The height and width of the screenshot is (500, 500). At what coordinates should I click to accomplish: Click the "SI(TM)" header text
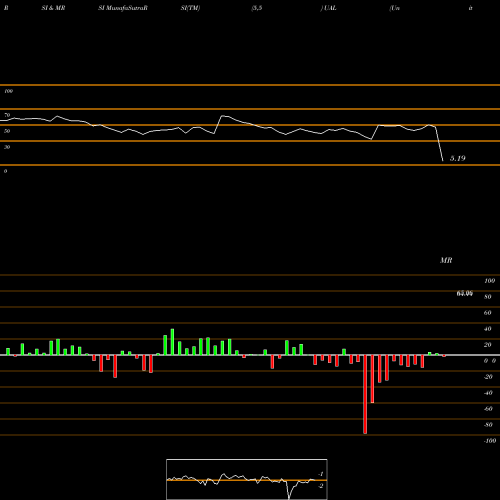click(190, 8)
